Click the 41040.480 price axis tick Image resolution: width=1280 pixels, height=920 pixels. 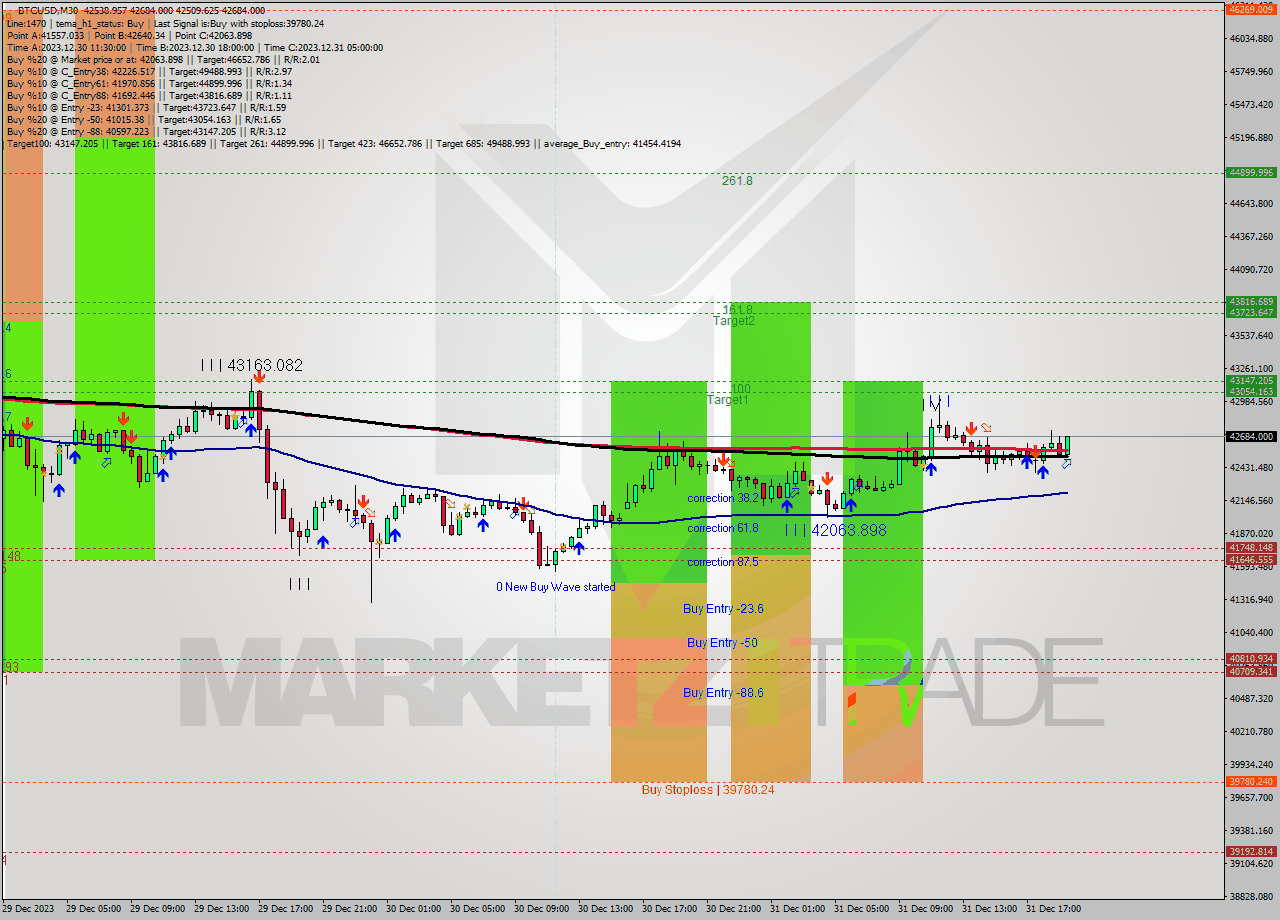tap(1254, 633)
